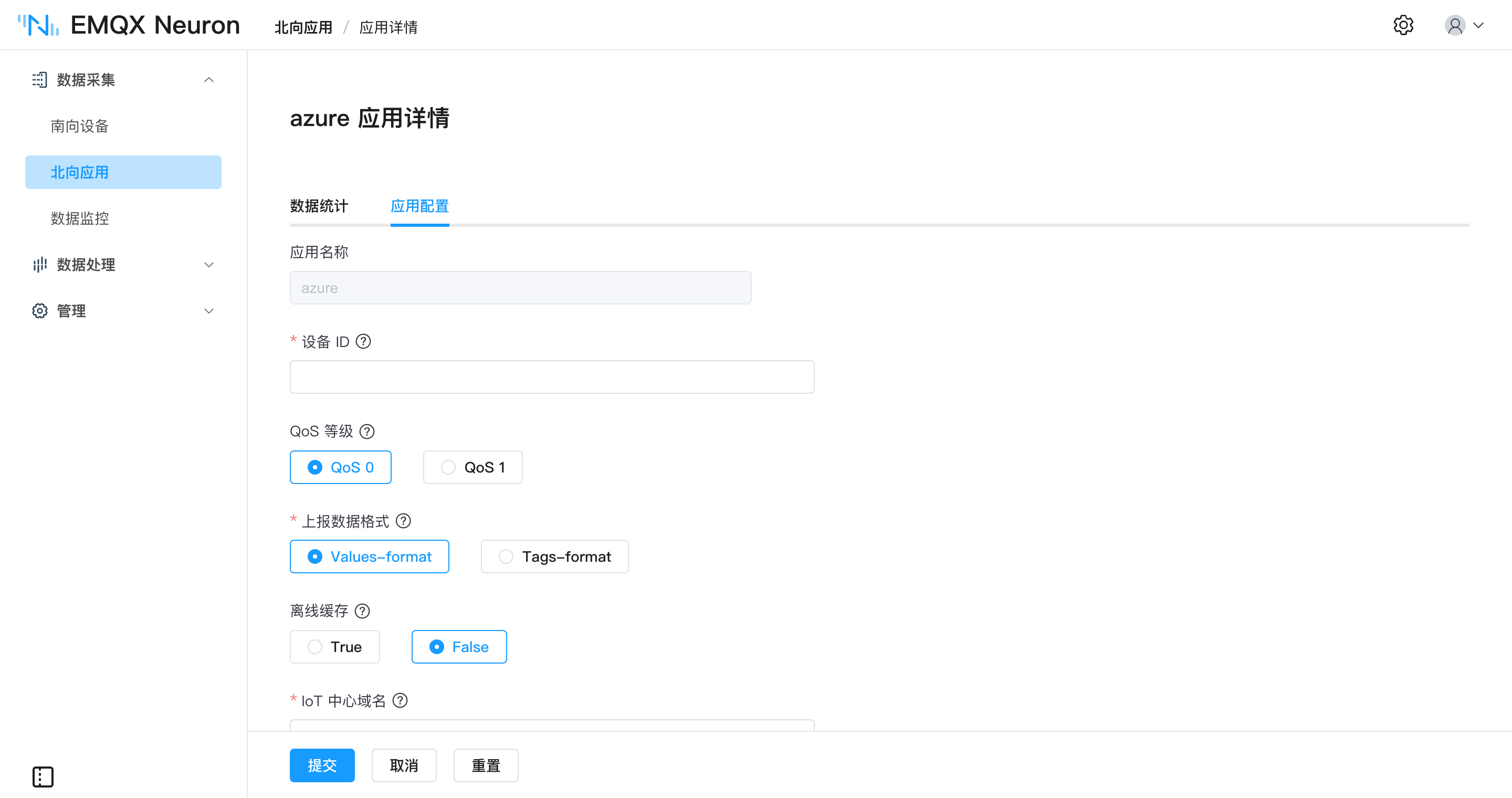Screen dimensions: 1512x798
Task: Open 北向应用 in the sidebar
Action: point(123,173)
